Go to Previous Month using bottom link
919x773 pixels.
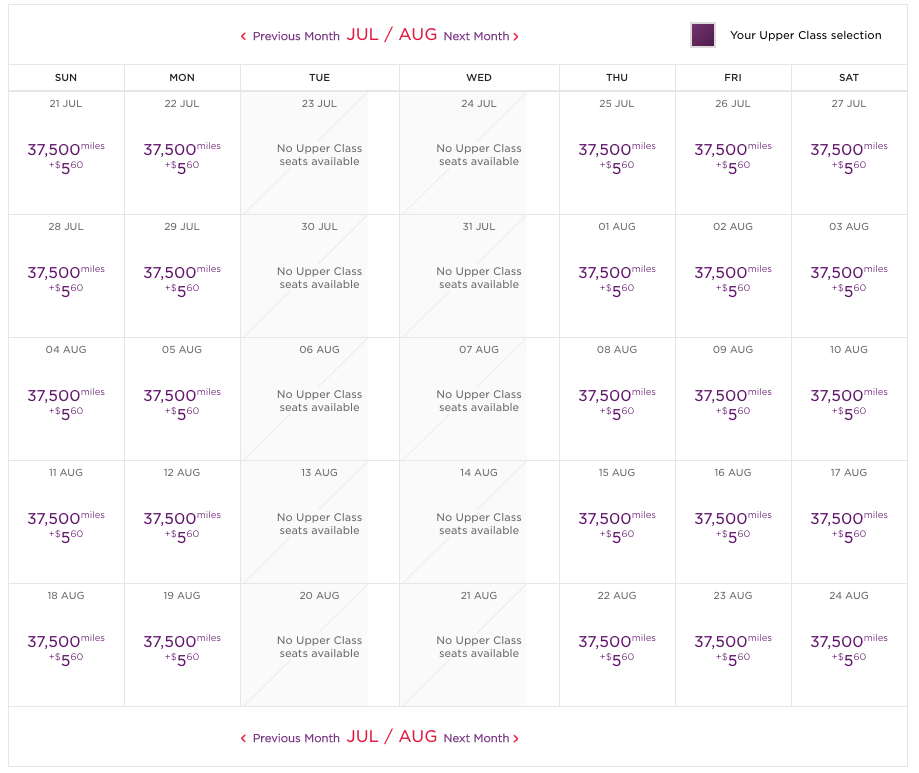(x=296, y=739)
